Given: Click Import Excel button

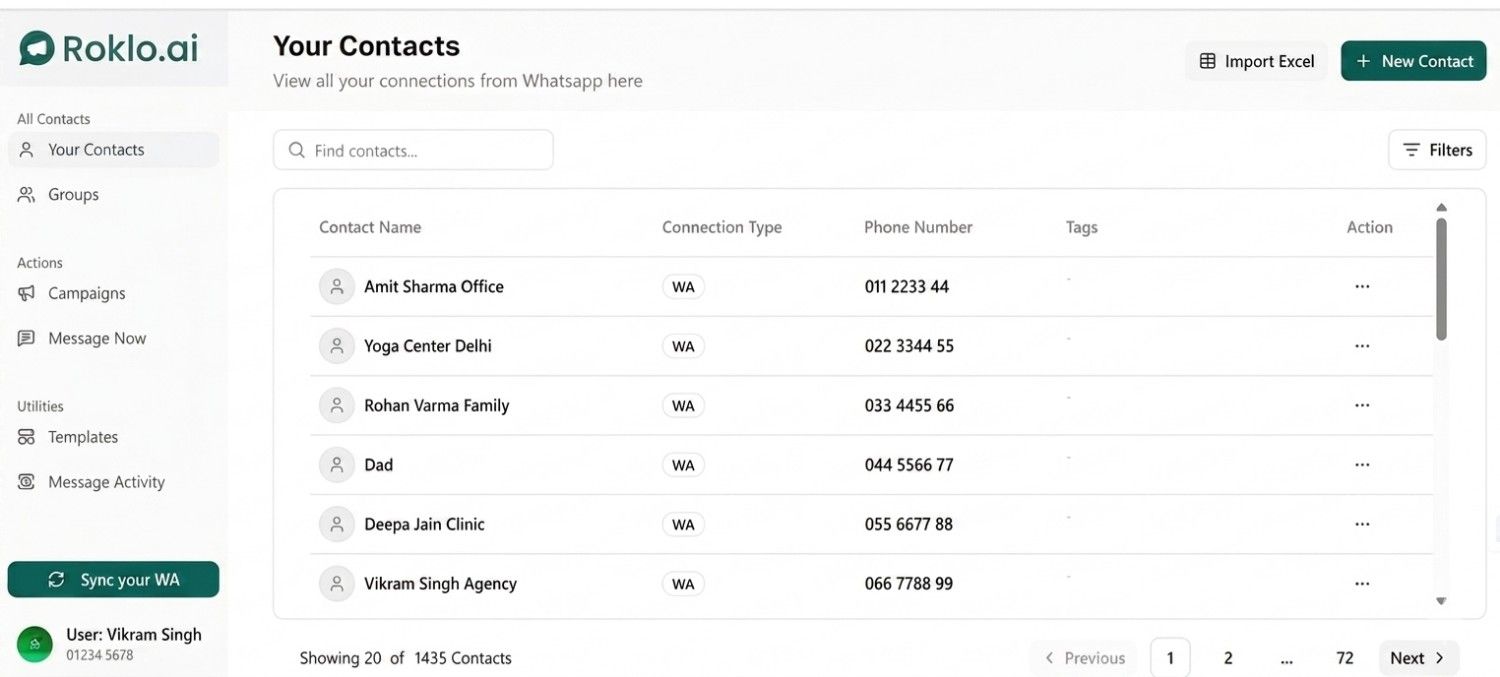Looking at the screenshot, I should tap(1256, 61).
